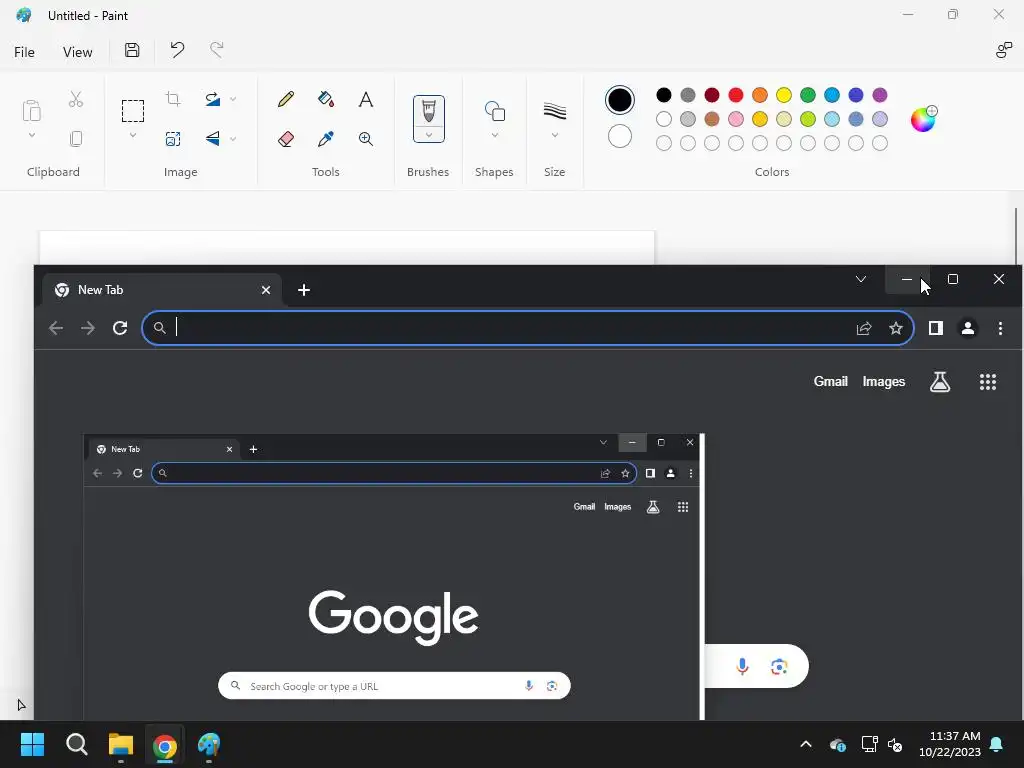Select the New Tab tab in Chrome
The image size is (1024, 768).
click(x=162, y=290)
